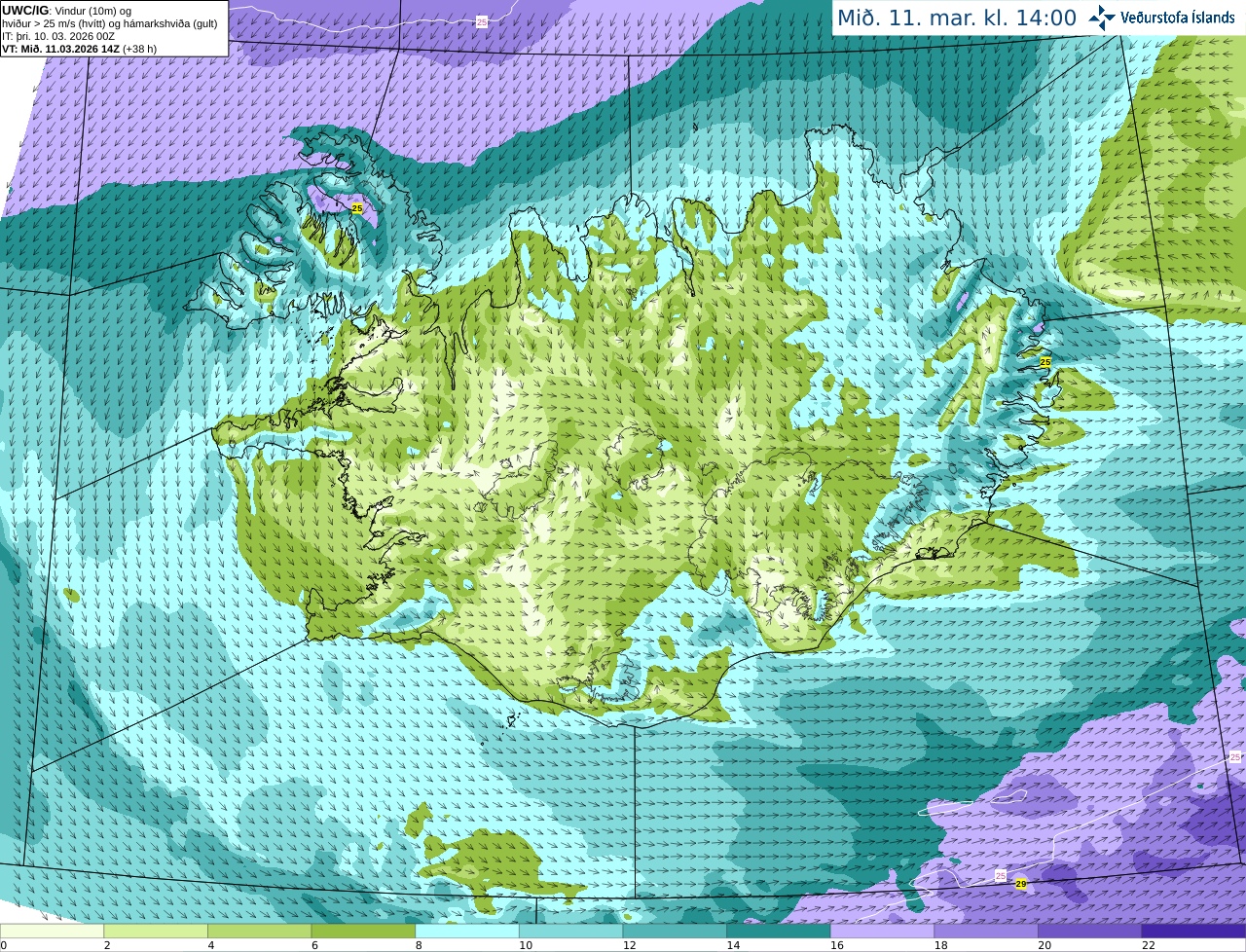Click the 'VT: Mið. 11.03.2026 14Z (+38 h)' line
This screenshot has width=1246, height=952.
(x=79, y=49)
